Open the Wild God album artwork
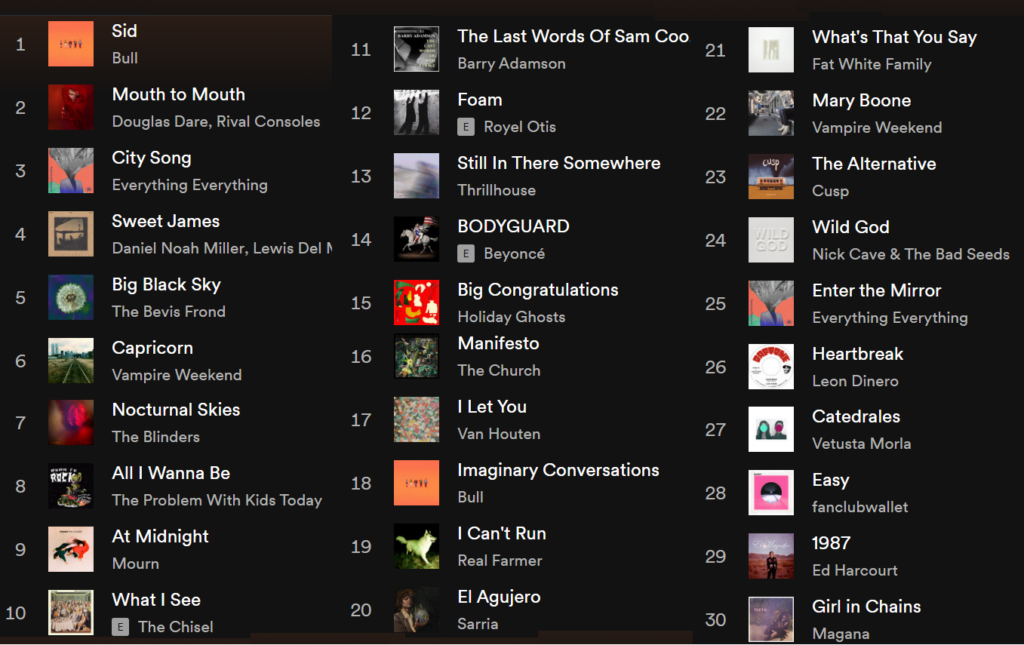Viewport: 1024px width, 645px height. coord(771,240)
